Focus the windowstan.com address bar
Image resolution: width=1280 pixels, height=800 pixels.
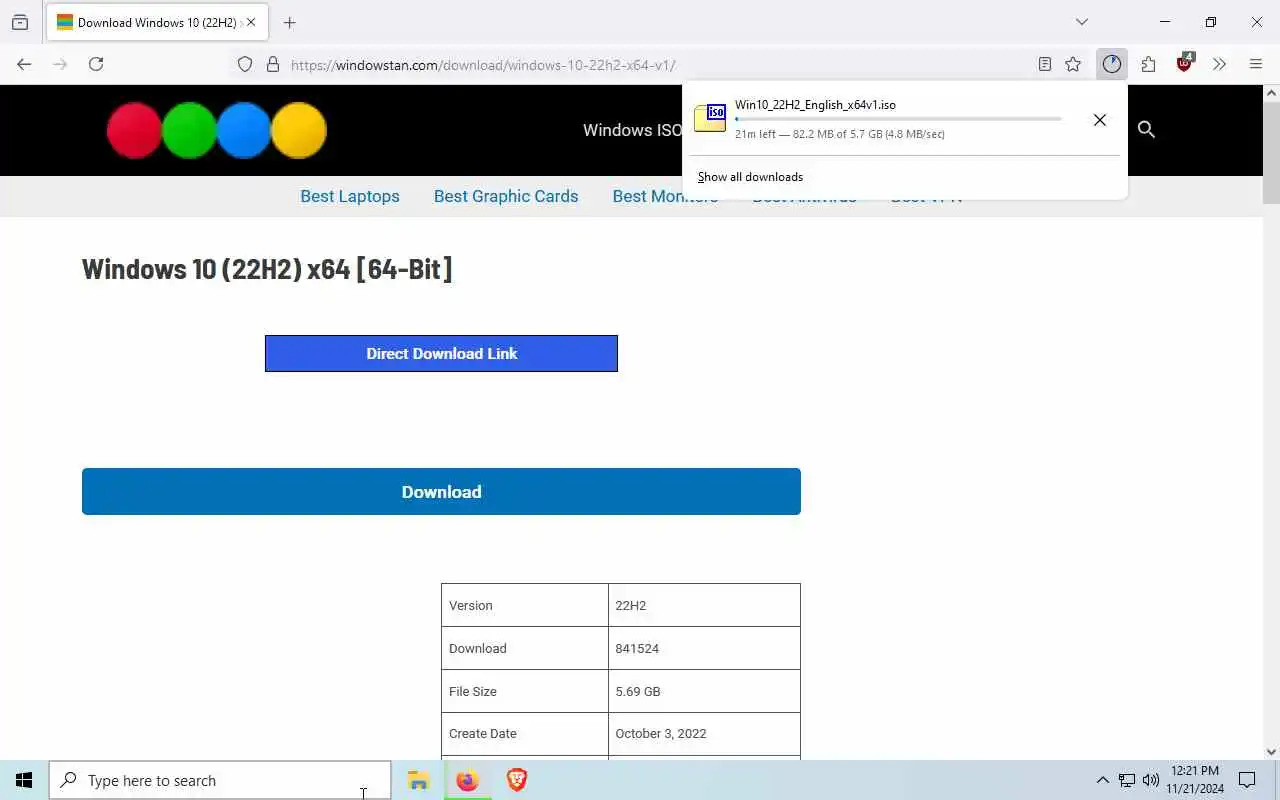660,65
